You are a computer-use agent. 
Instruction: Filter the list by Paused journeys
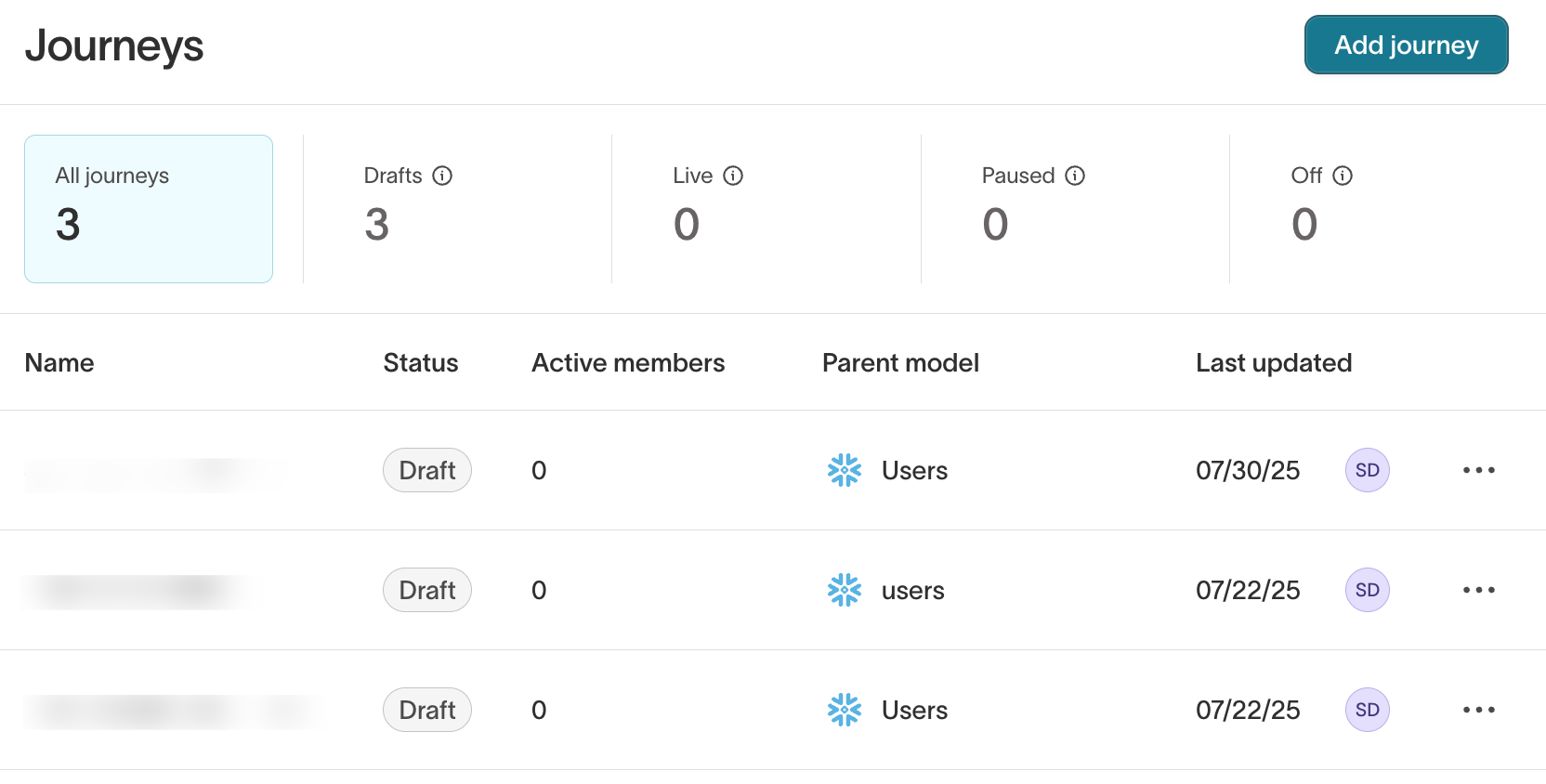pyautogui.click(x=1074, y=209)
